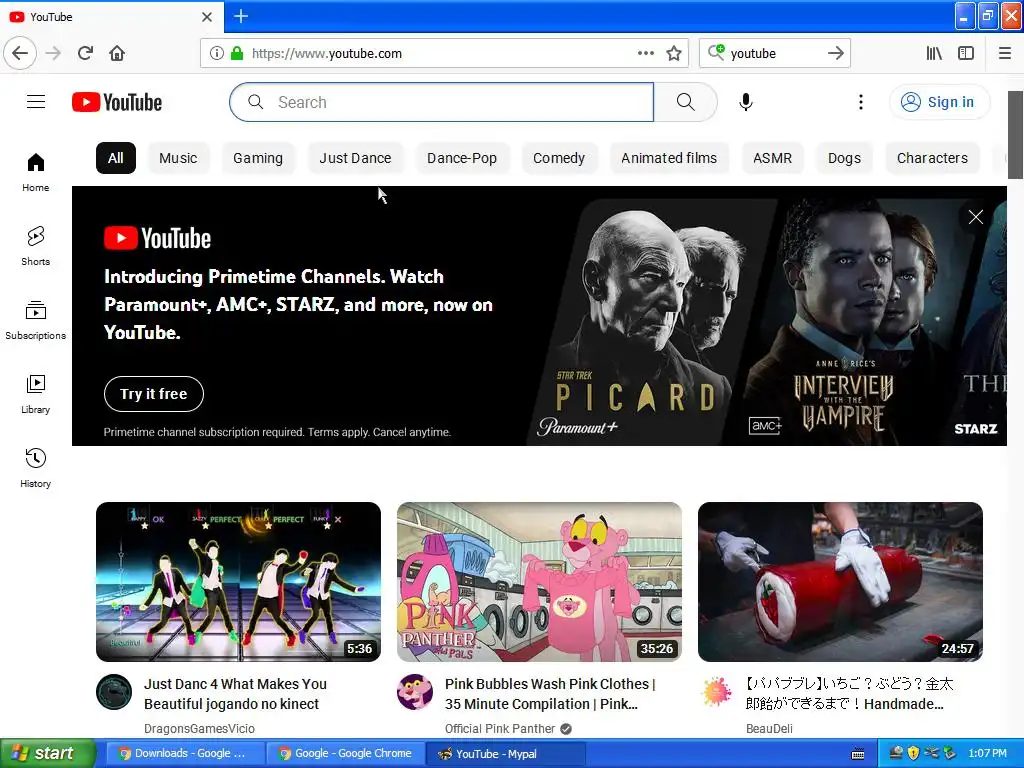
Task: Open Pink Bubbles Wash Pink Clothes title
Action: point(550,694)
